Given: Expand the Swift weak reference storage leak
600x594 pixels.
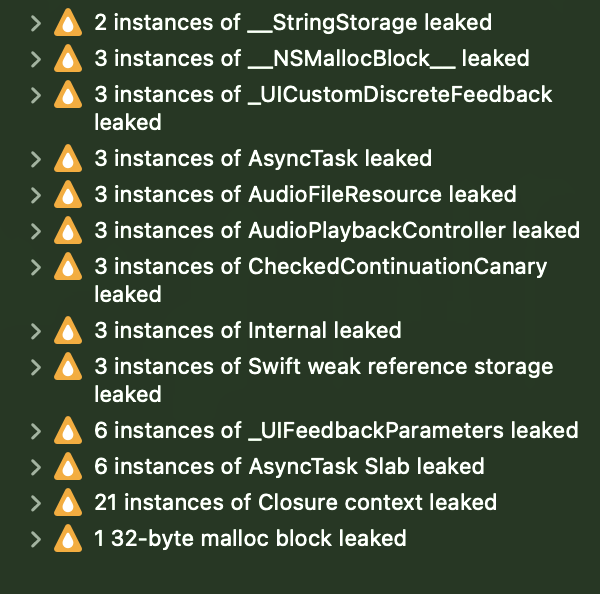Looking at the screenshot, I should tap(36, 368).
